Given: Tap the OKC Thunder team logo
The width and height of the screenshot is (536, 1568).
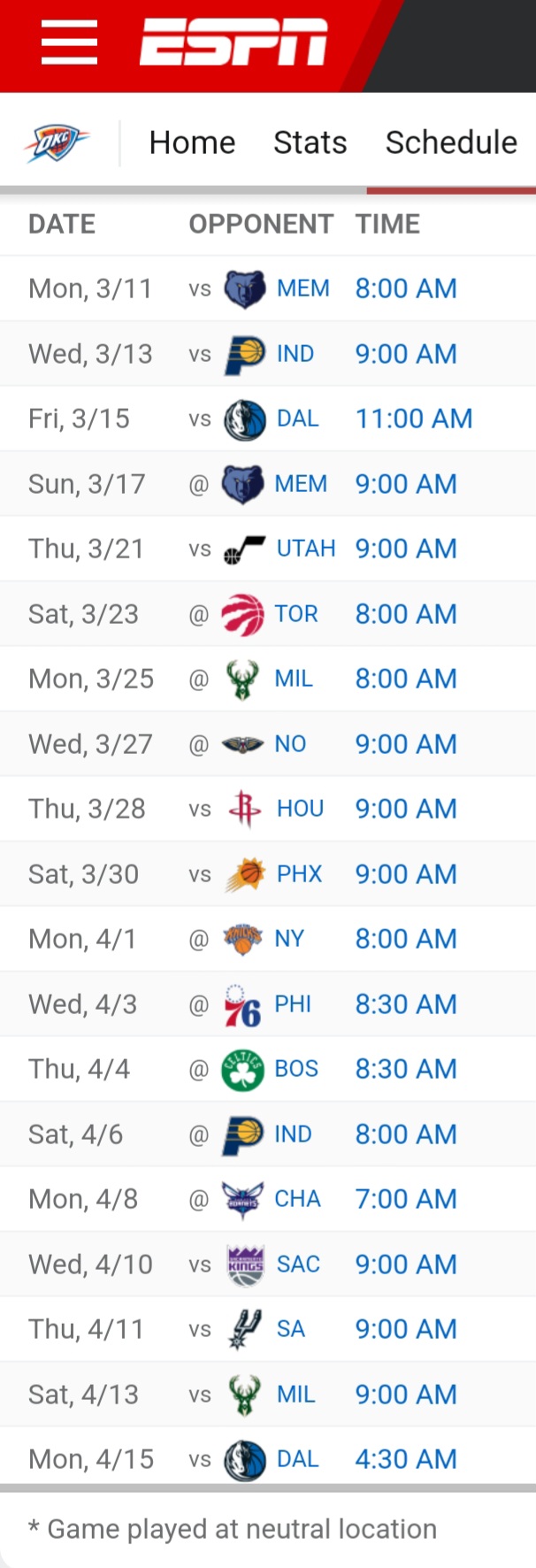Looking at the screenshot, I should pos(57,142).
